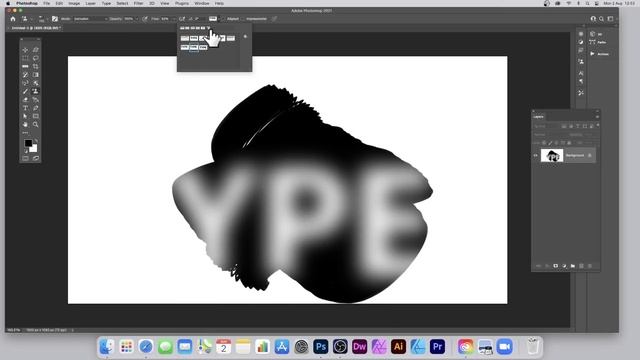Image resolution: width=640 pixels, height=360 pixels.
Task: Select the Hand tool
Action: (x=25, y=124)
